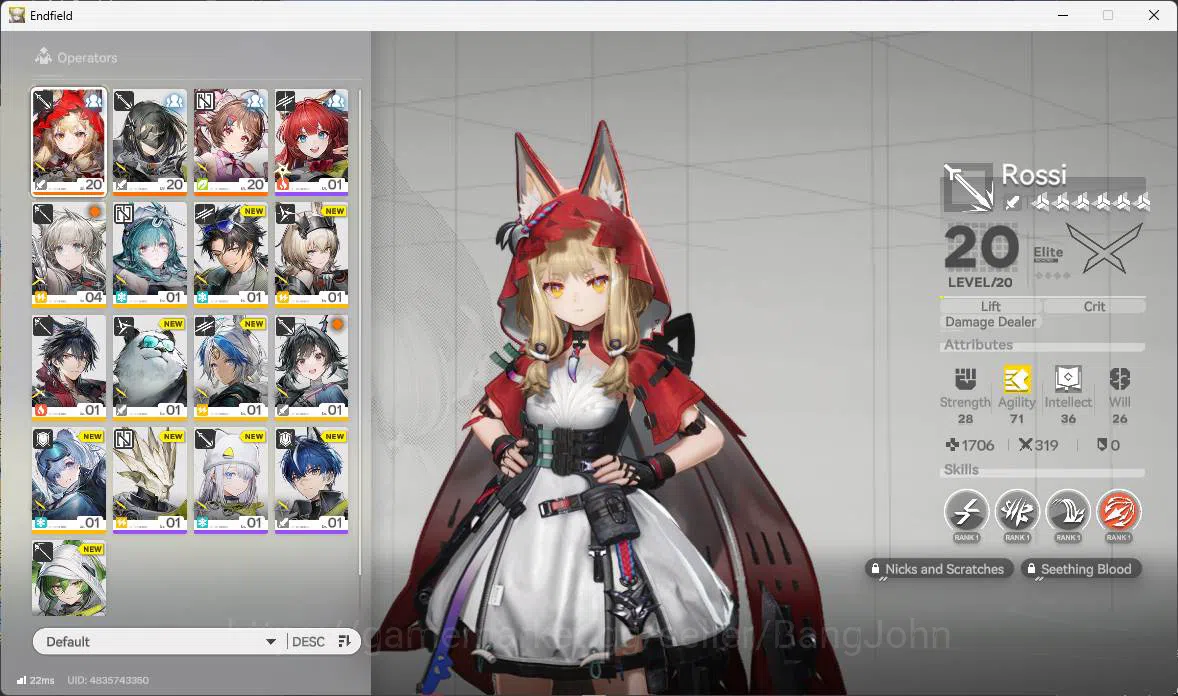Click the 22ms network latency indicator
1178x696 pixels.
click(x=35, y=680)
